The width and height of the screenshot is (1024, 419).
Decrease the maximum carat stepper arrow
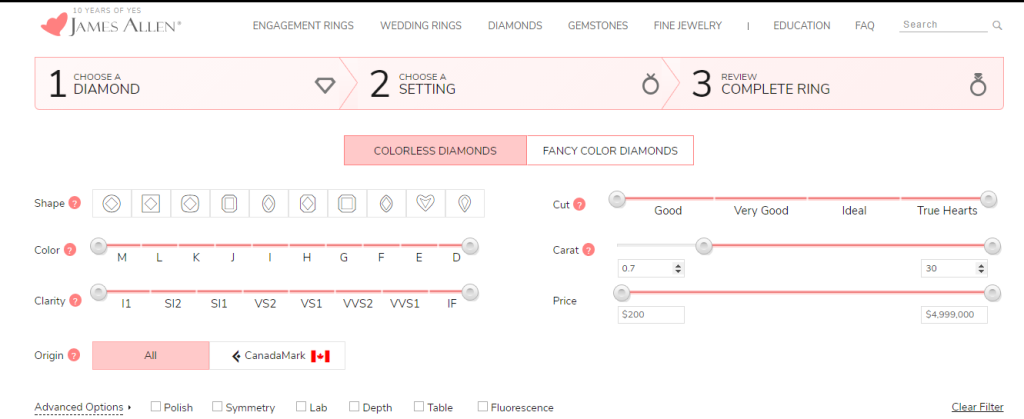[981, 271]
